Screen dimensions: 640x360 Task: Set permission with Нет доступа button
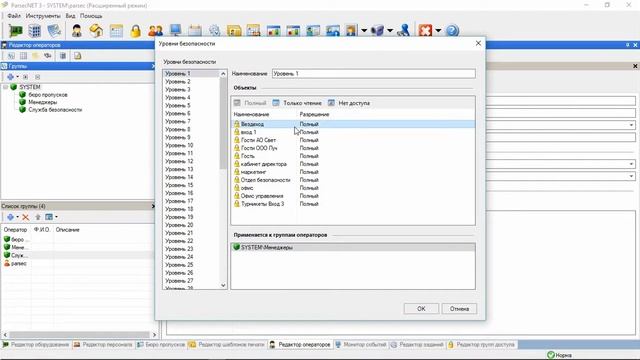tap(349, 103)
